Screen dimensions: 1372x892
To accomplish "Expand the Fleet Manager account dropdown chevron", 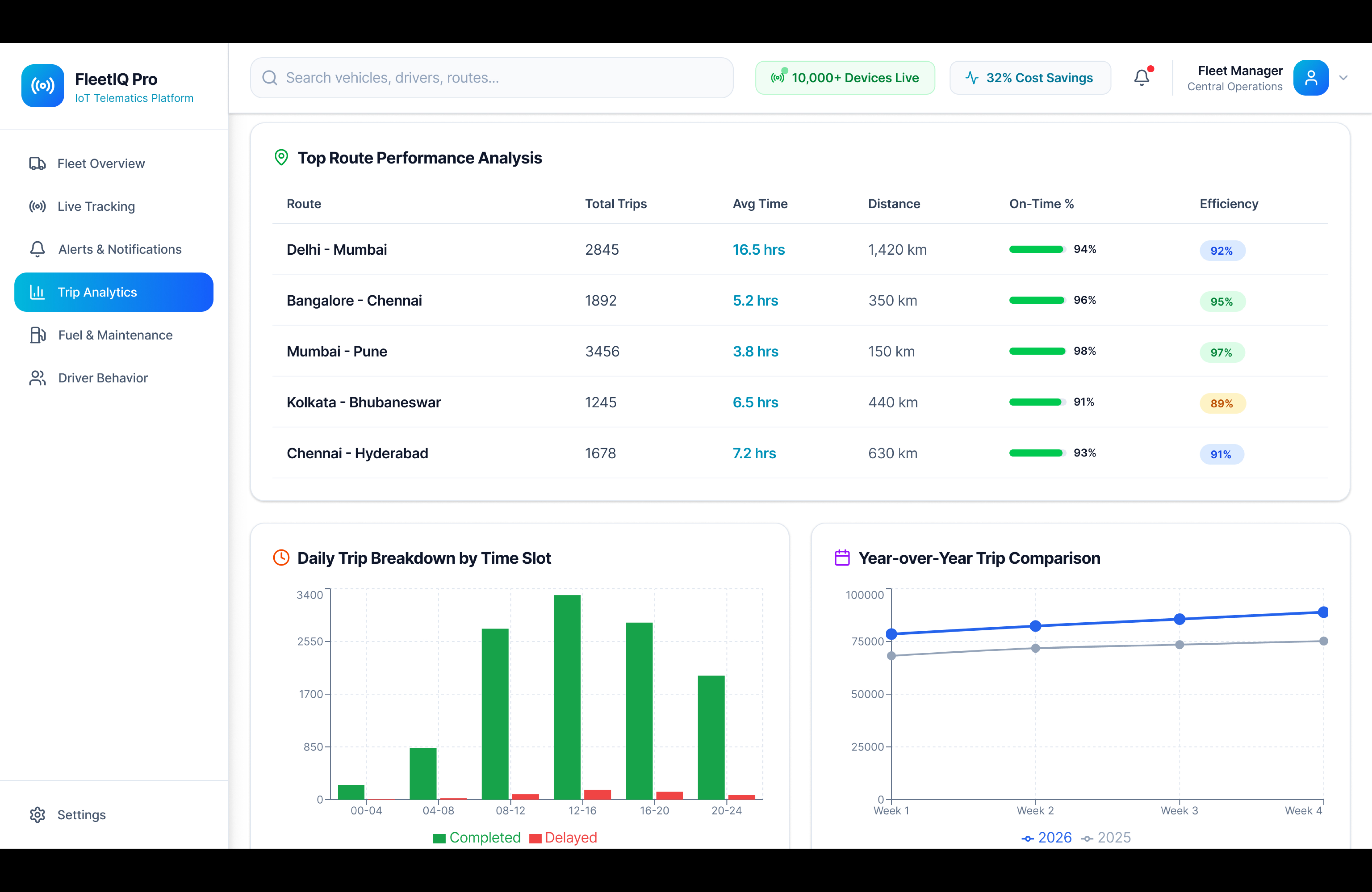I will [x=1344, y=77].
